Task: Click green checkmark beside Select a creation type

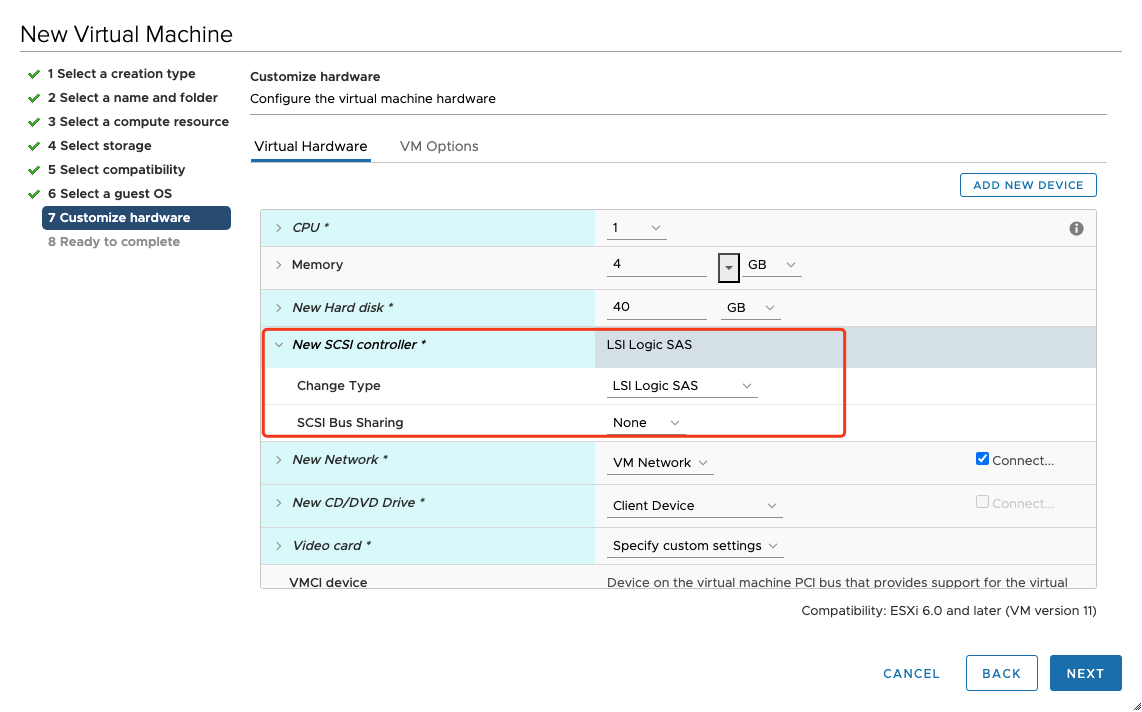Action: [x=34, y=74]
